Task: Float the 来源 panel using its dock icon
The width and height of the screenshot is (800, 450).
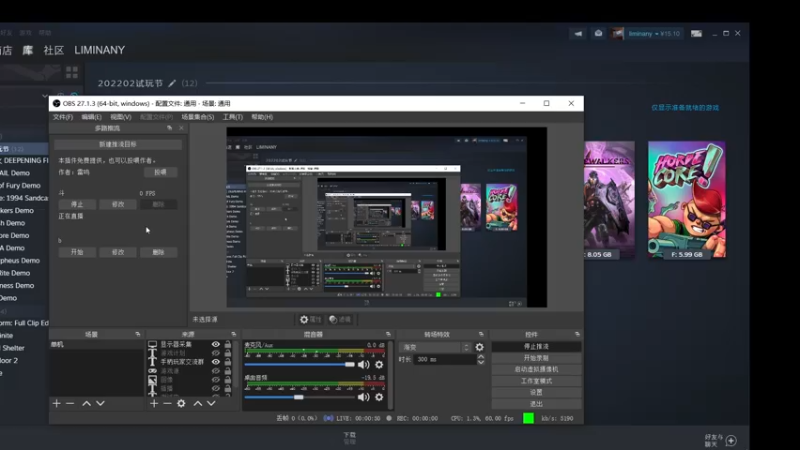Action: point(234,334)
